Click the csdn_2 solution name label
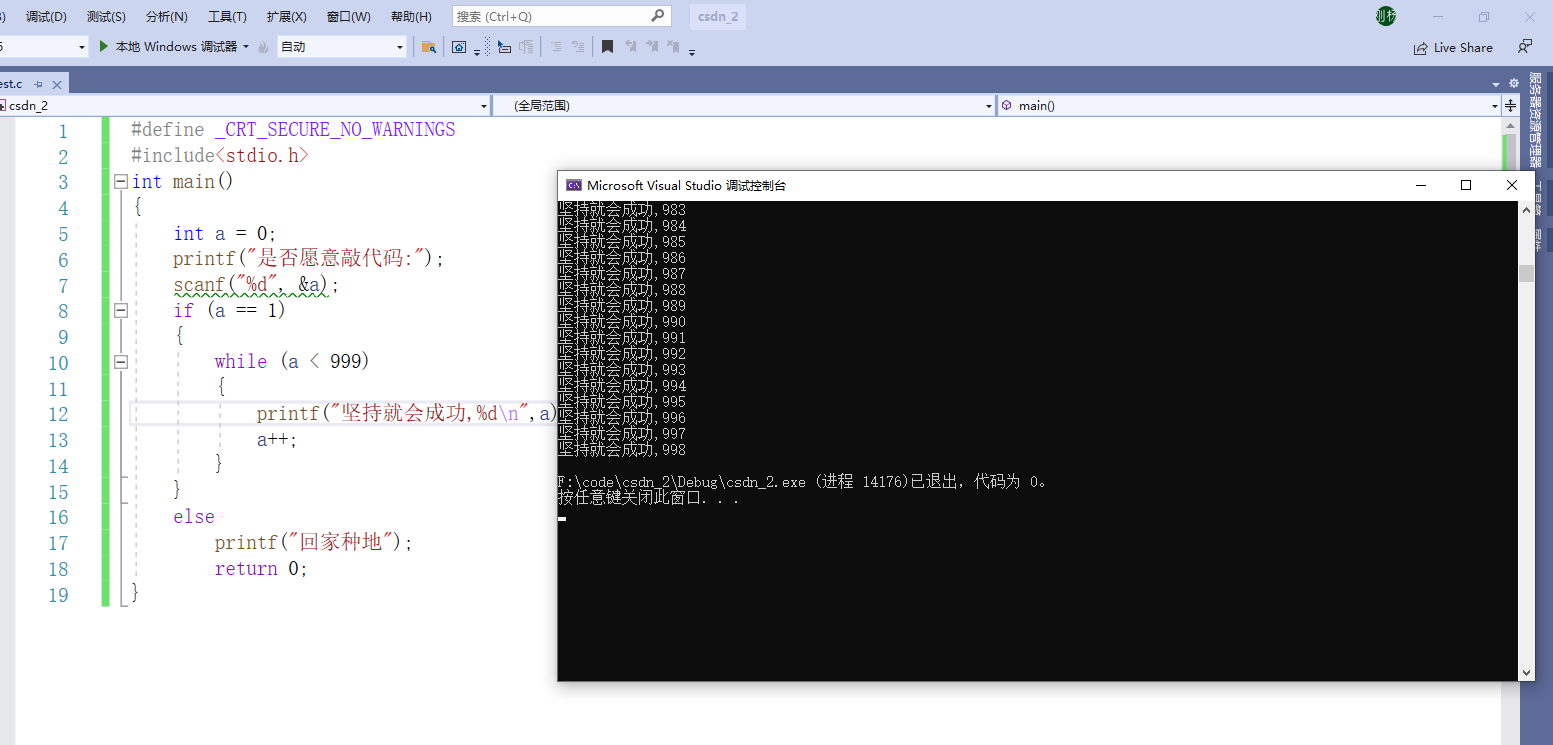1553x745 pixels. 718,17
